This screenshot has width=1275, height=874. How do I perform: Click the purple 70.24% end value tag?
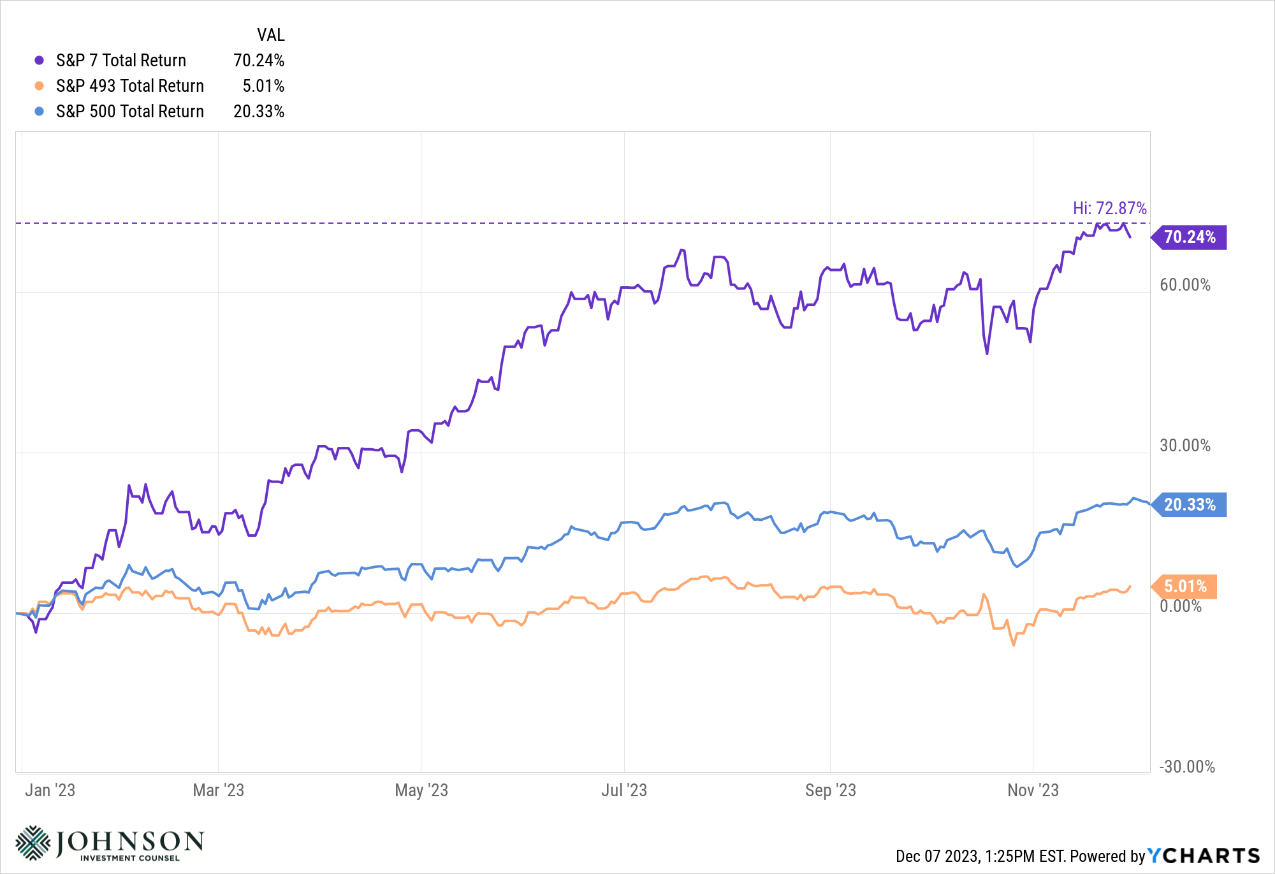tap(1189, 237)
